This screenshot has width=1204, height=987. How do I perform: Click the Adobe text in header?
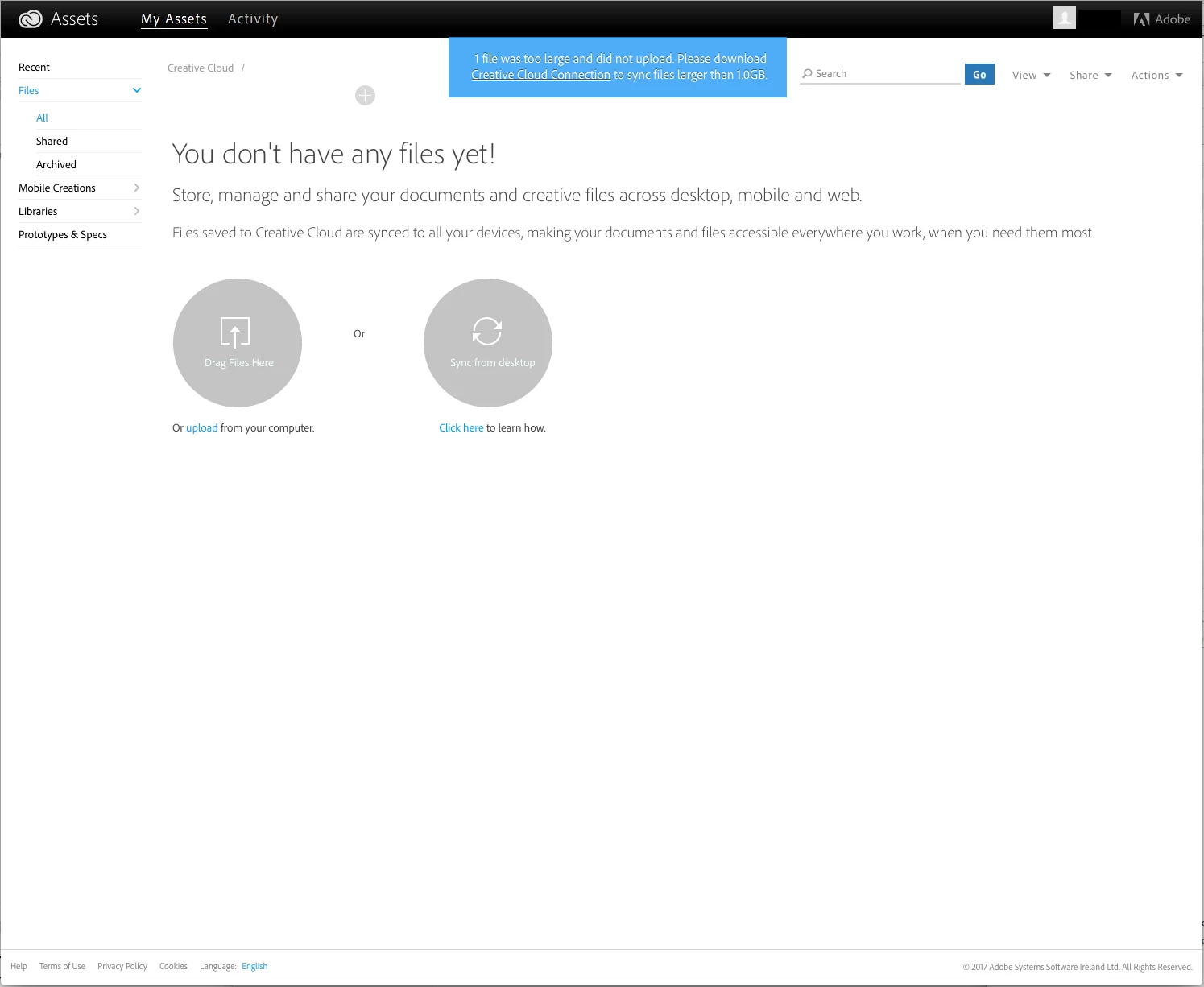1173,19
